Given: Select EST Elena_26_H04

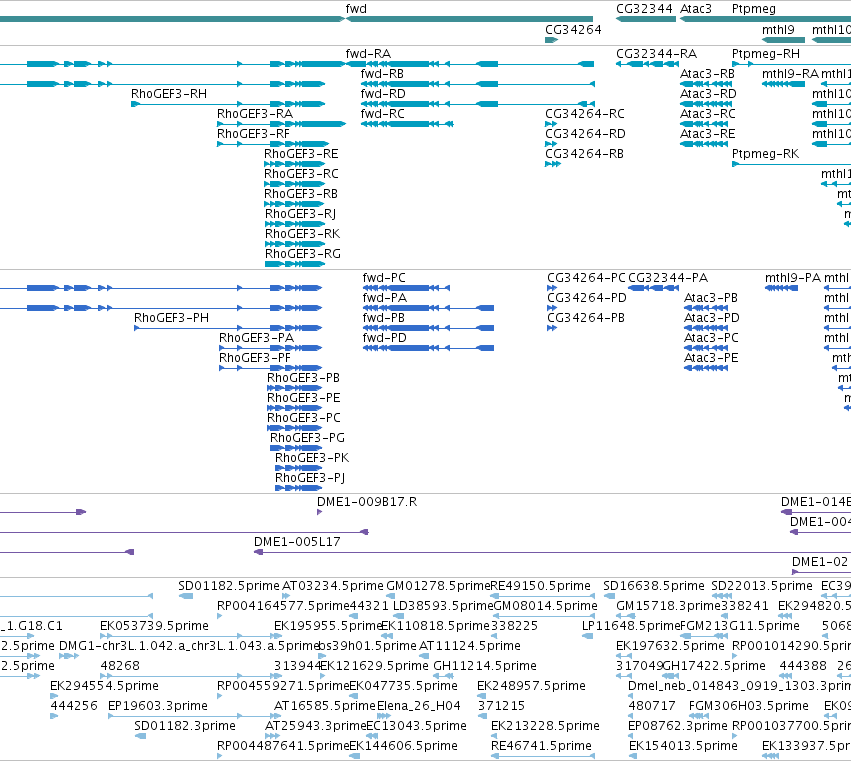Looking at the screenshot, I should pos(384,717).
